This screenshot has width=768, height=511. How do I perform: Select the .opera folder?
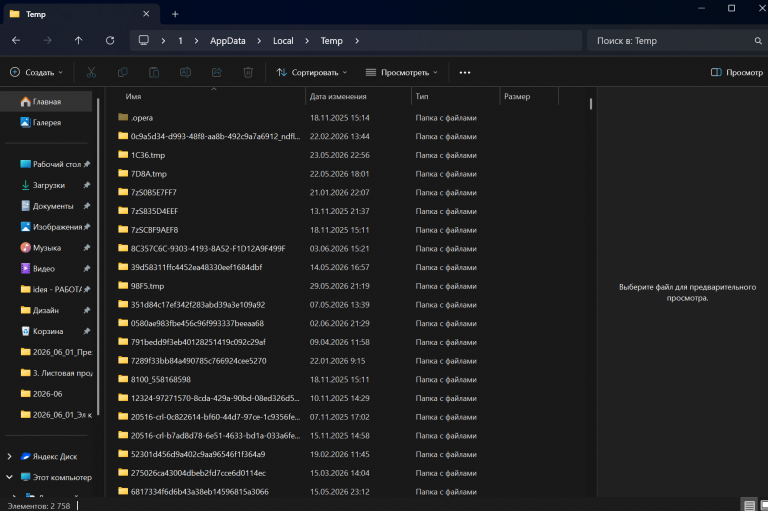[135, 118]
